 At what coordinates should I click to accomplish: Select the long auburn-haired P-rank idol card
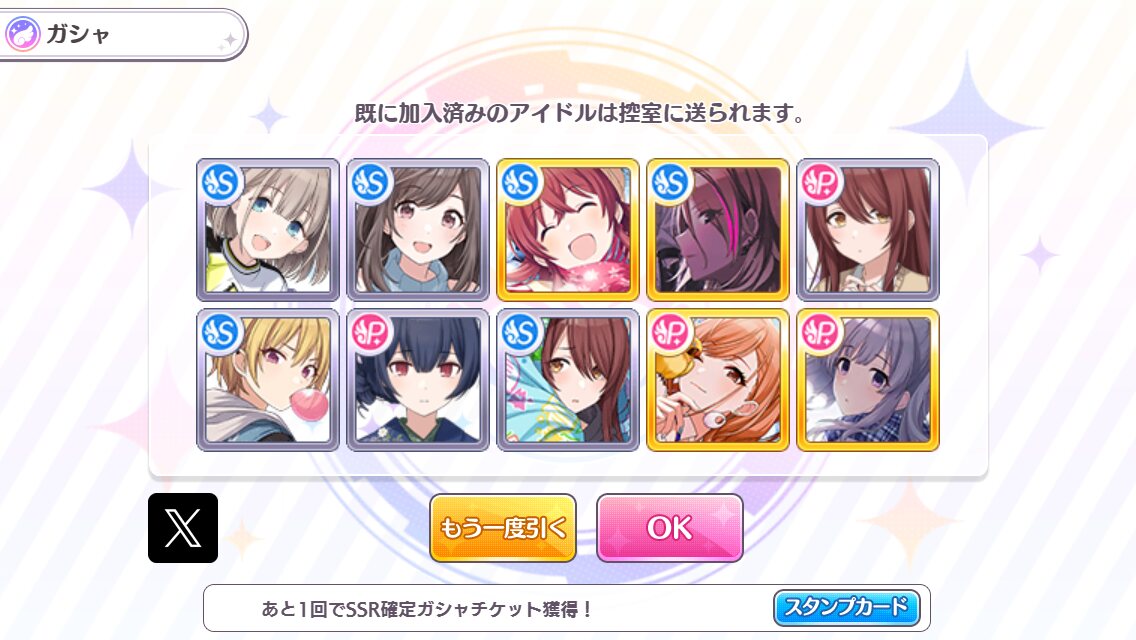868,230
